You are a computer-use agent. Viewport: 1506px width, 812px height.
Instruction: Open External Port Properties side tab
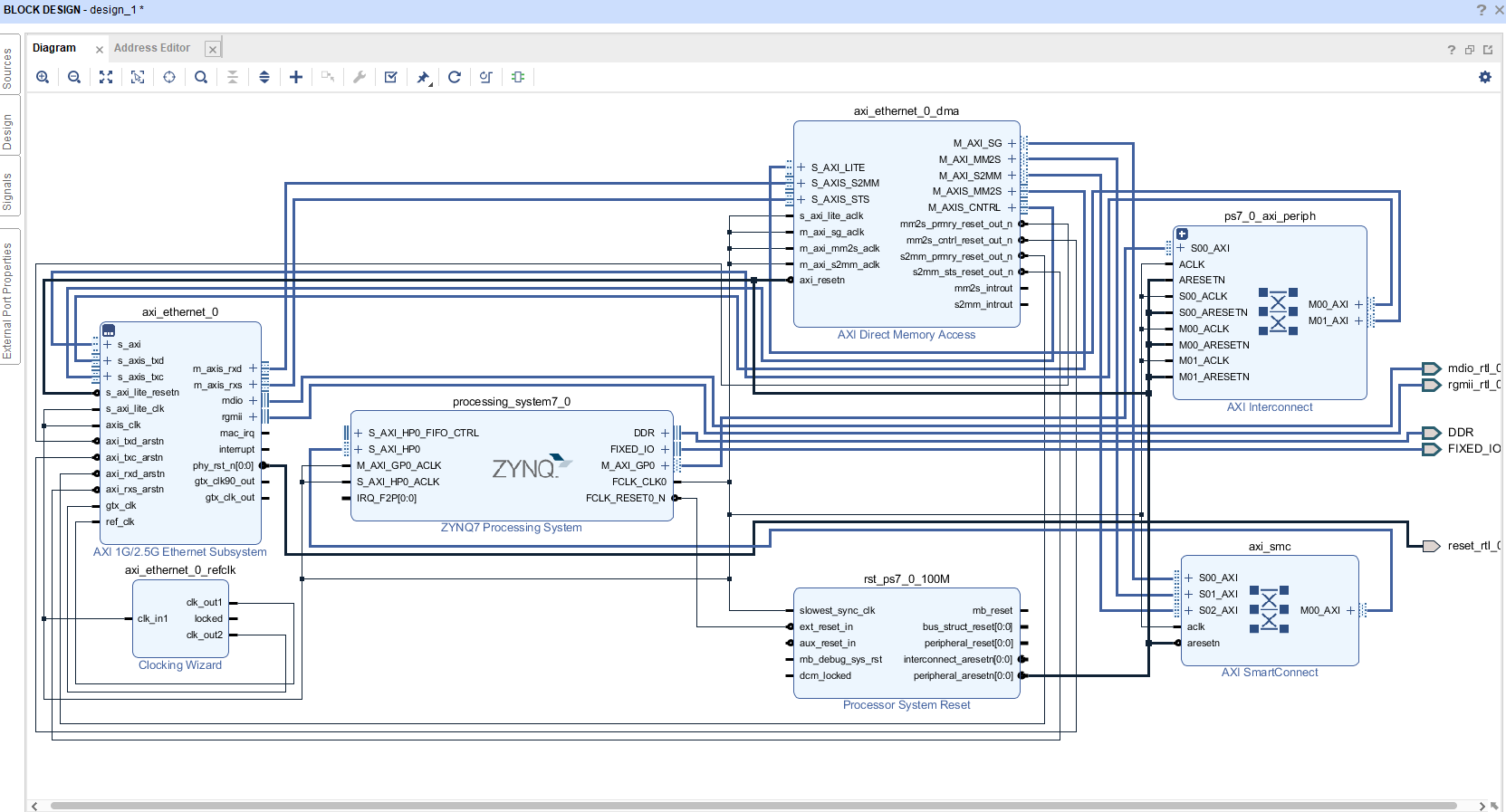pos(8,301)
